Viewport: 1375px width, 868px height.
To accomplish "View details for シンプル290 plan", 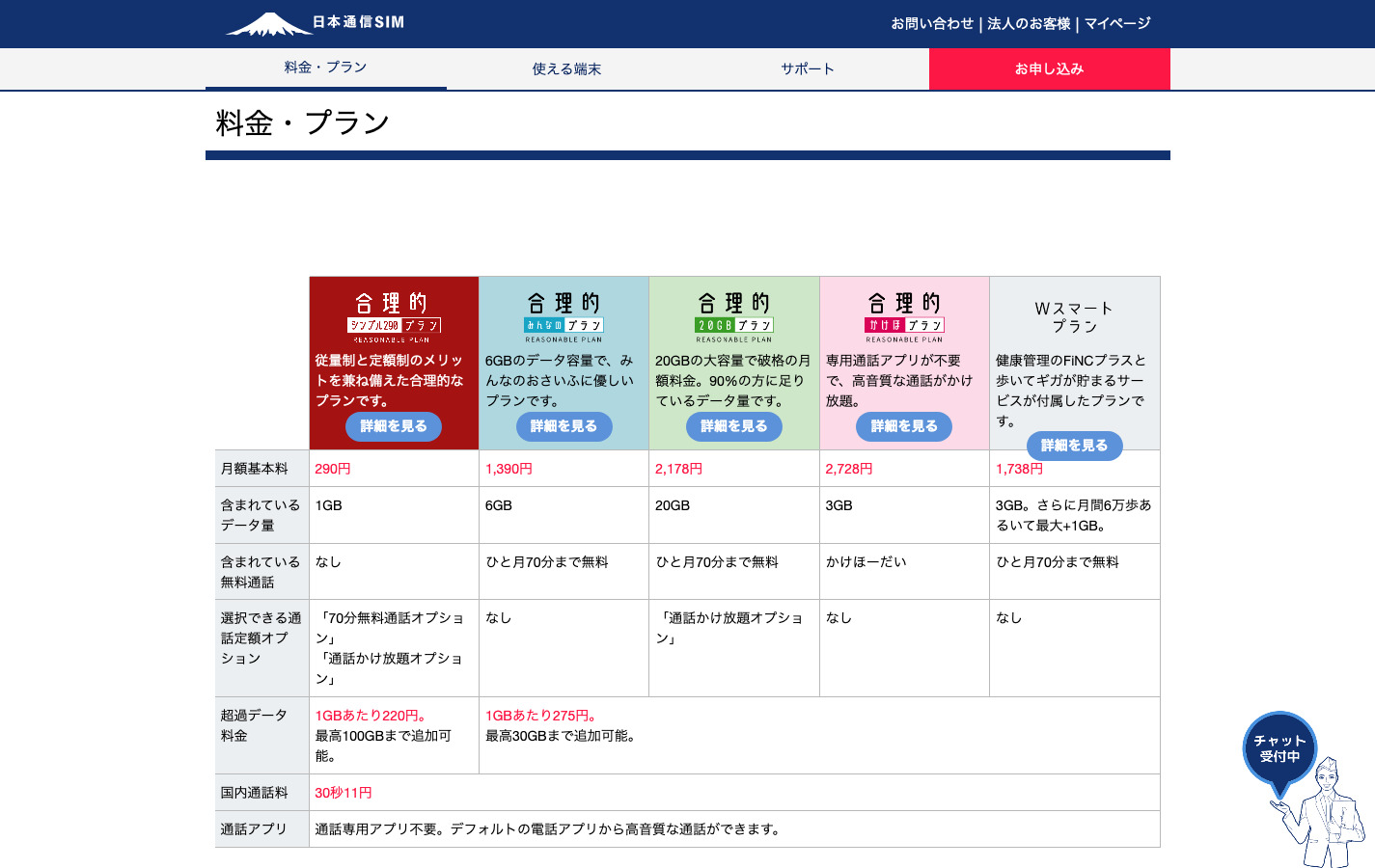I will pyautogui.click(x=394, y=426).
